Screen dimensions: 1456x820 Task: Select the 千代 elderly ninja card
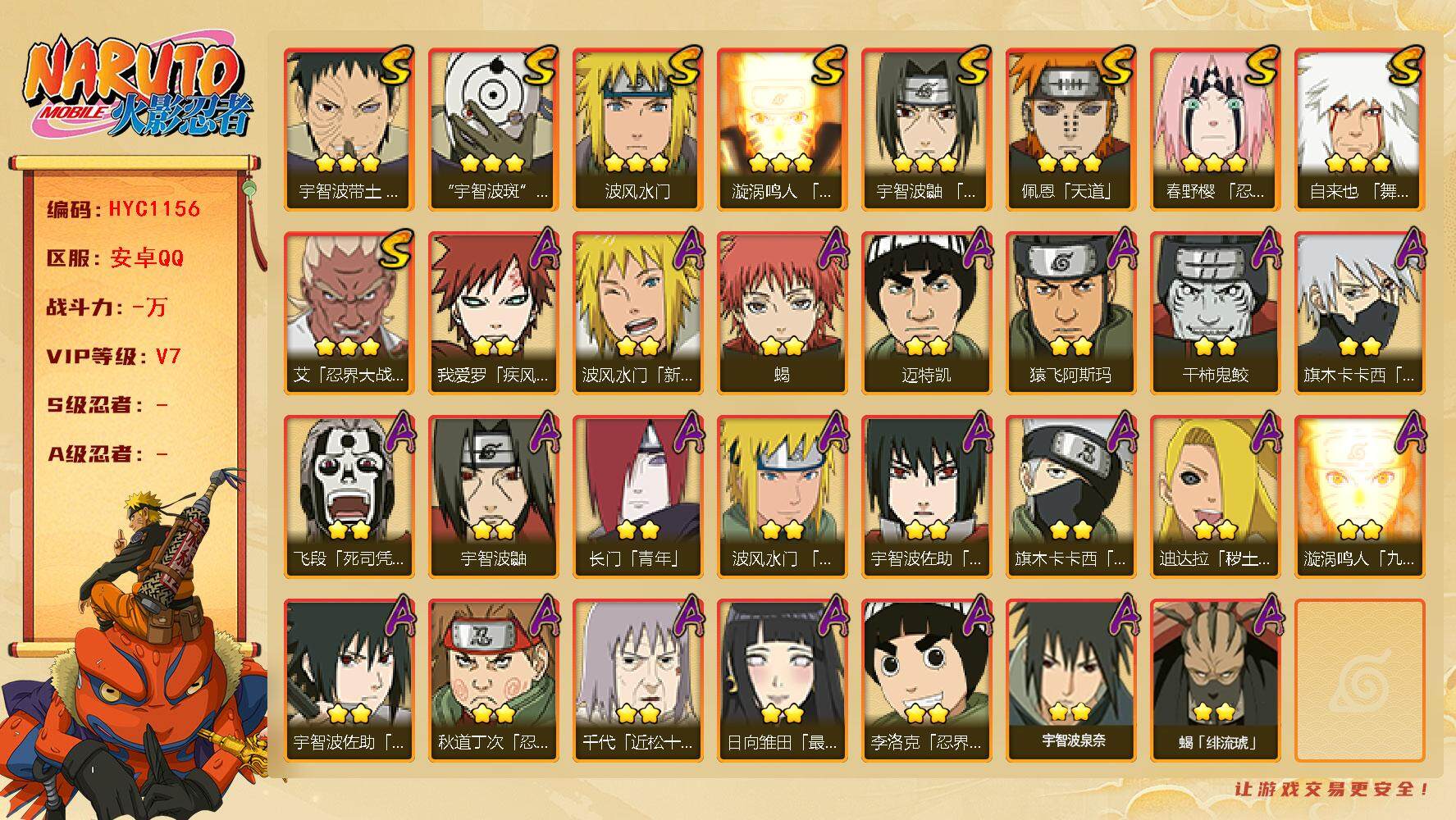pos(637,681)
